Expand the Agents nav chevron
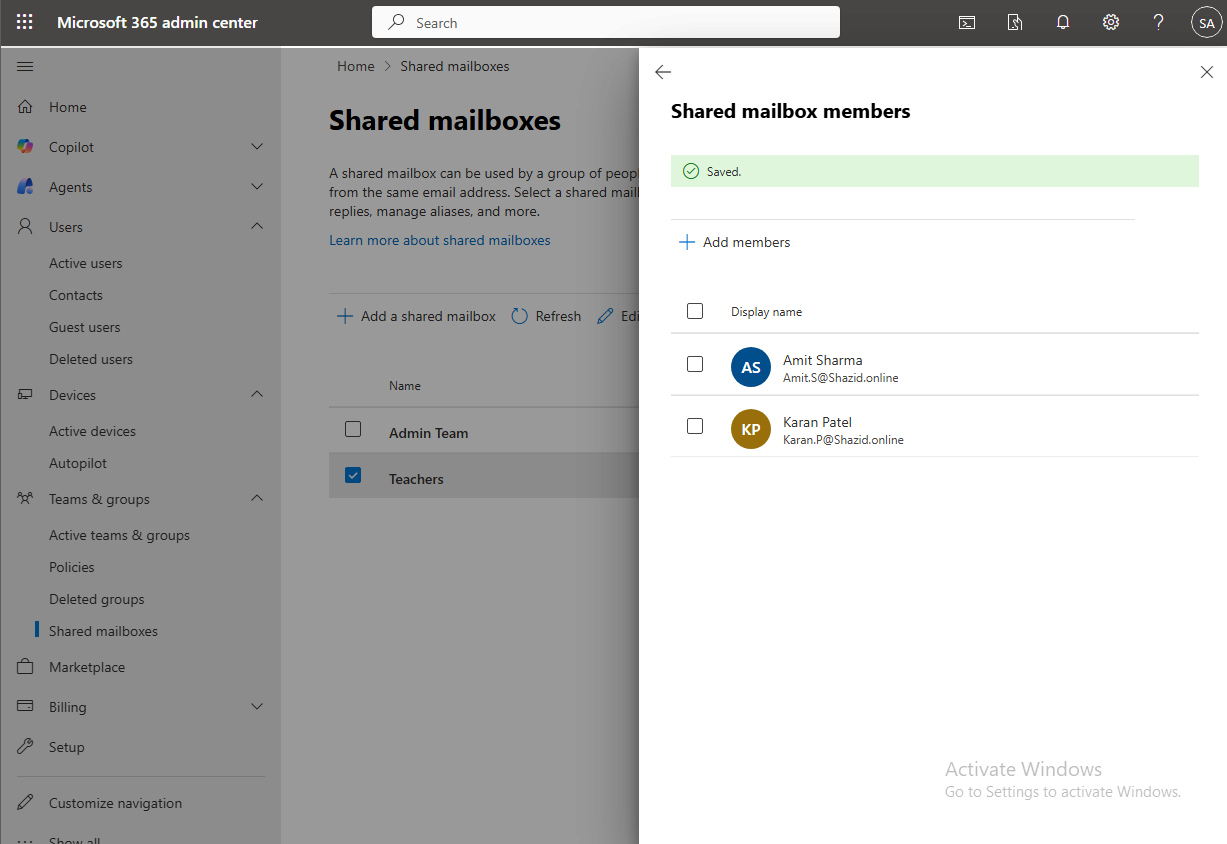This screenshot has width=1227, height=844. pos(257,187)
